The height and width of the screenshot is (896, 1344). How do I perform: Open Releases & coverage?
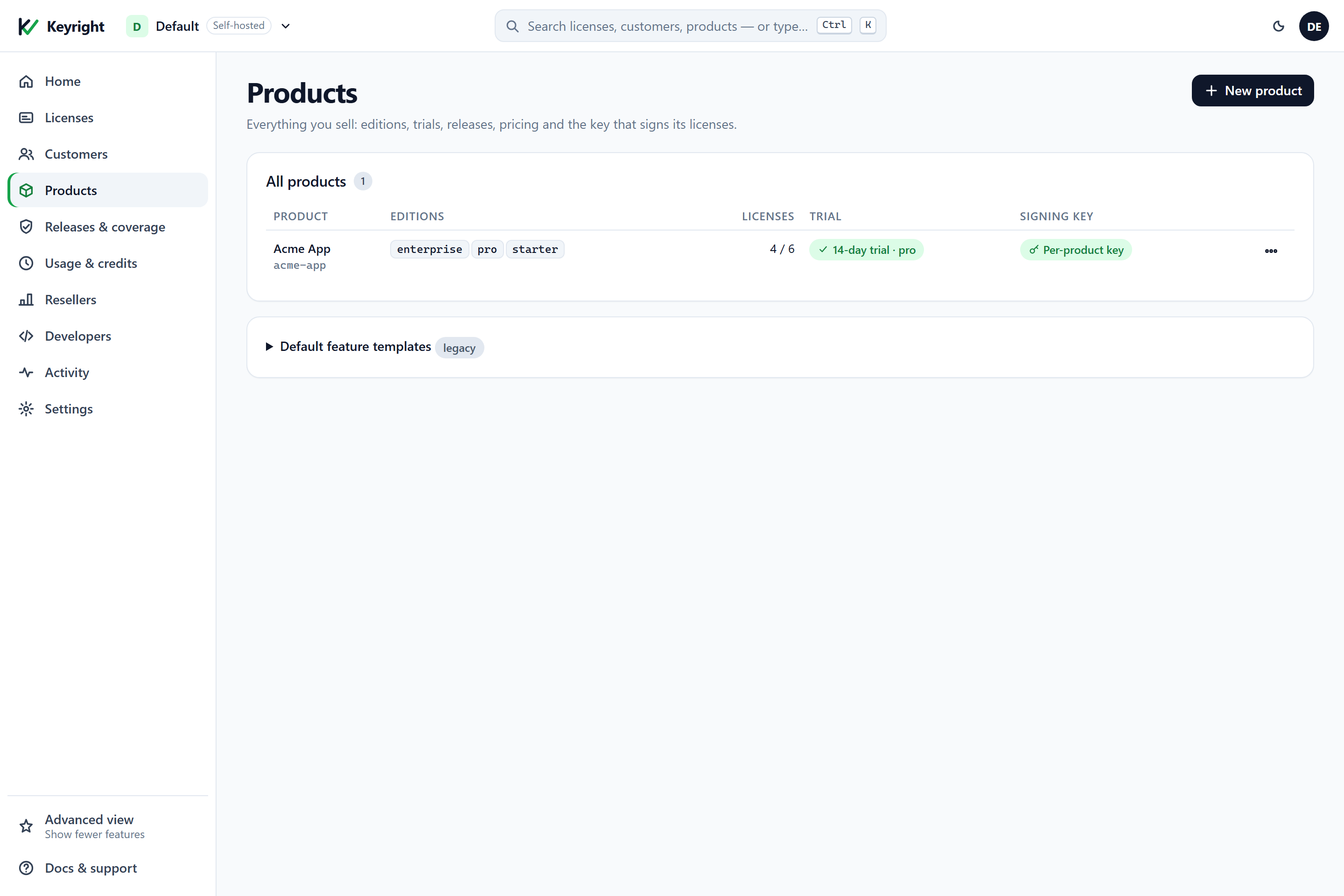pyautogui.click(x=108, y=227)
